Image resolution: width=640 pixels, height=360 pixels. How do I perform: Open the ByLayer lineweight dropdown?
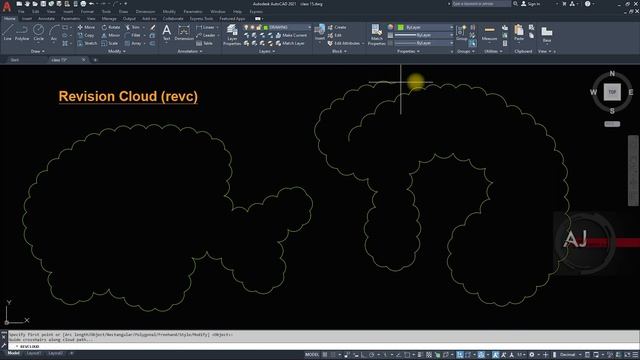coord(424,35)
